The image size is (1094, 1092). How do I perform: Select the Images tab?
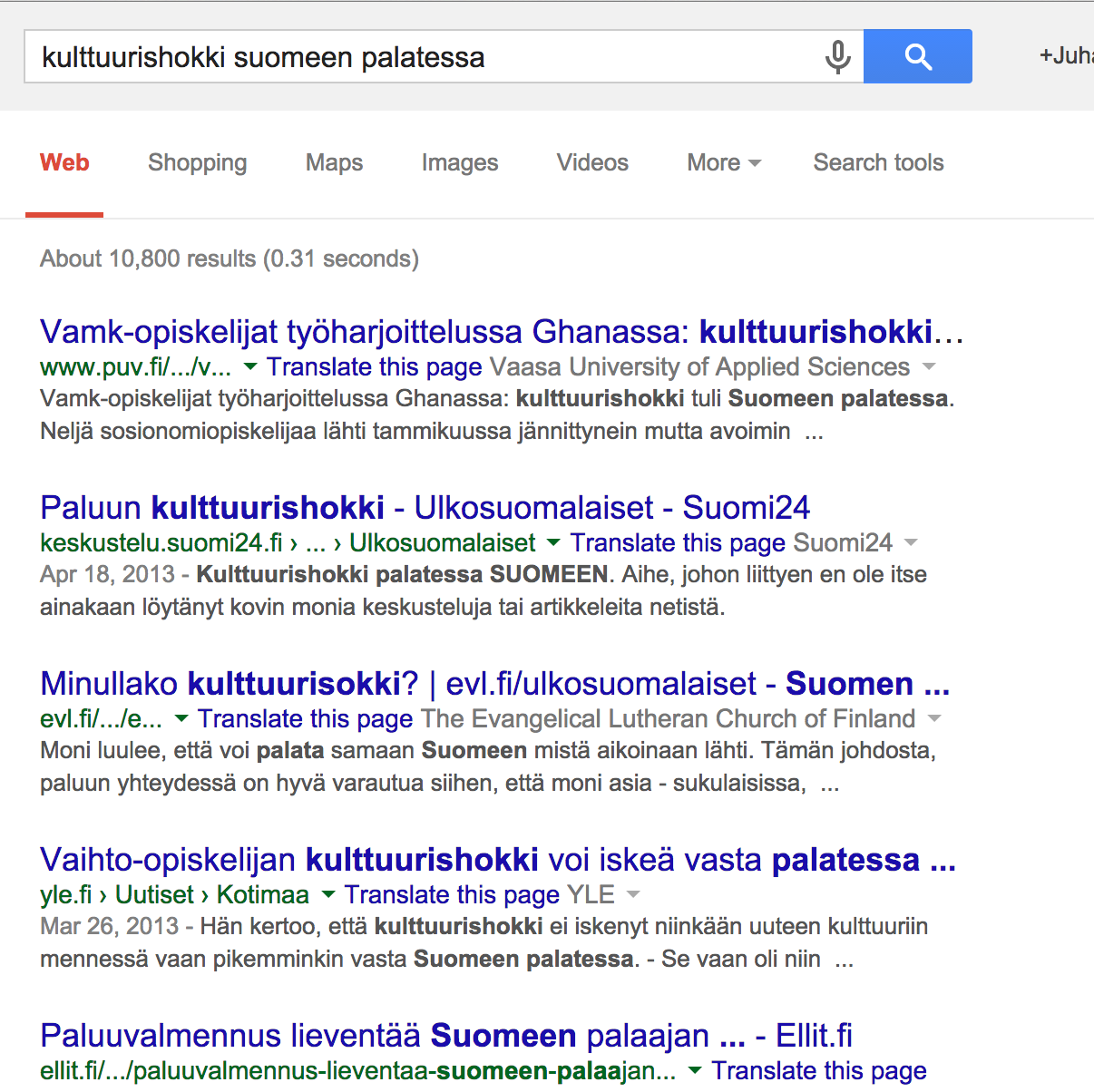click(x=460, y=162)
